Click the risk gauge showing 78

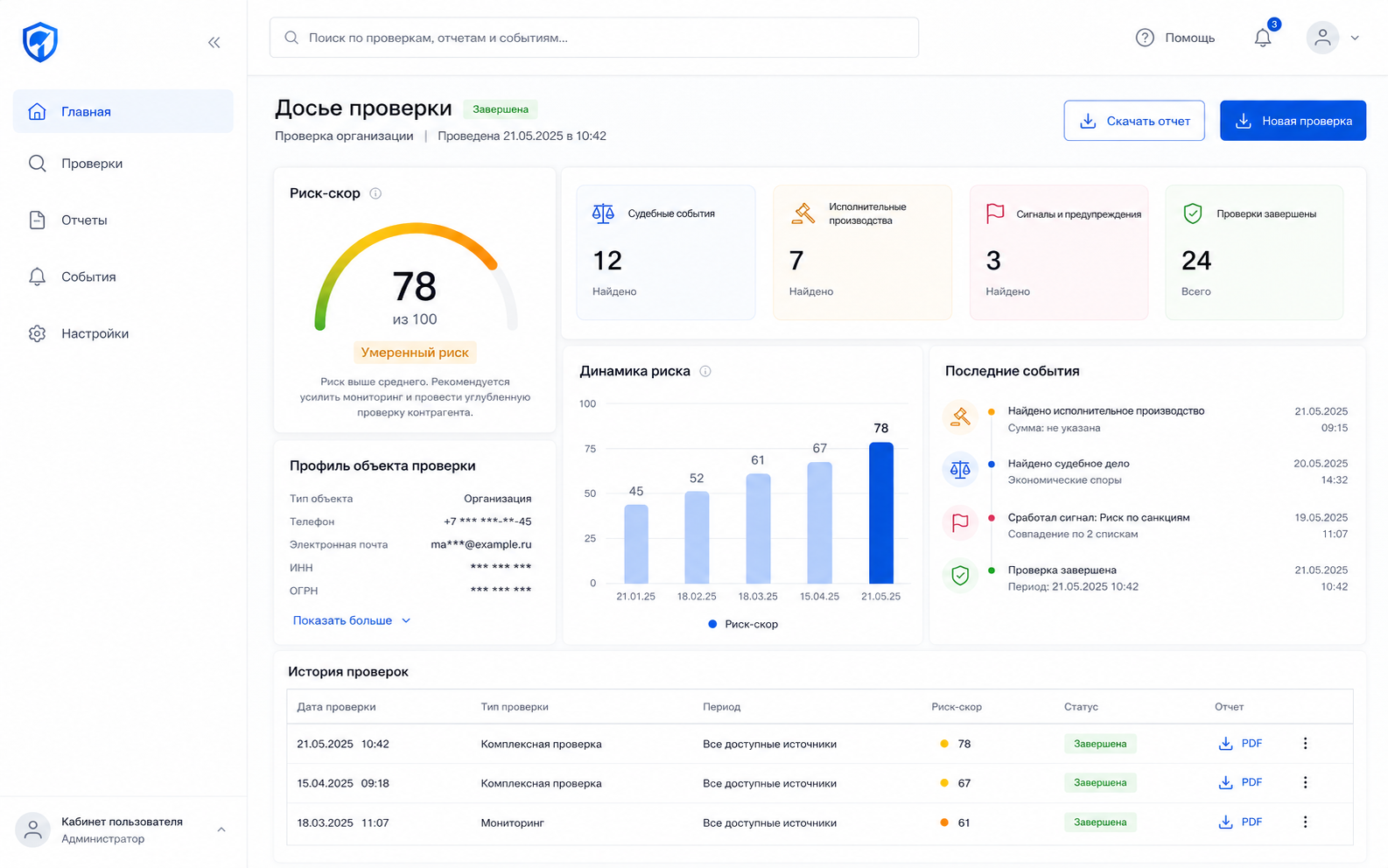(x=416, y=277)
